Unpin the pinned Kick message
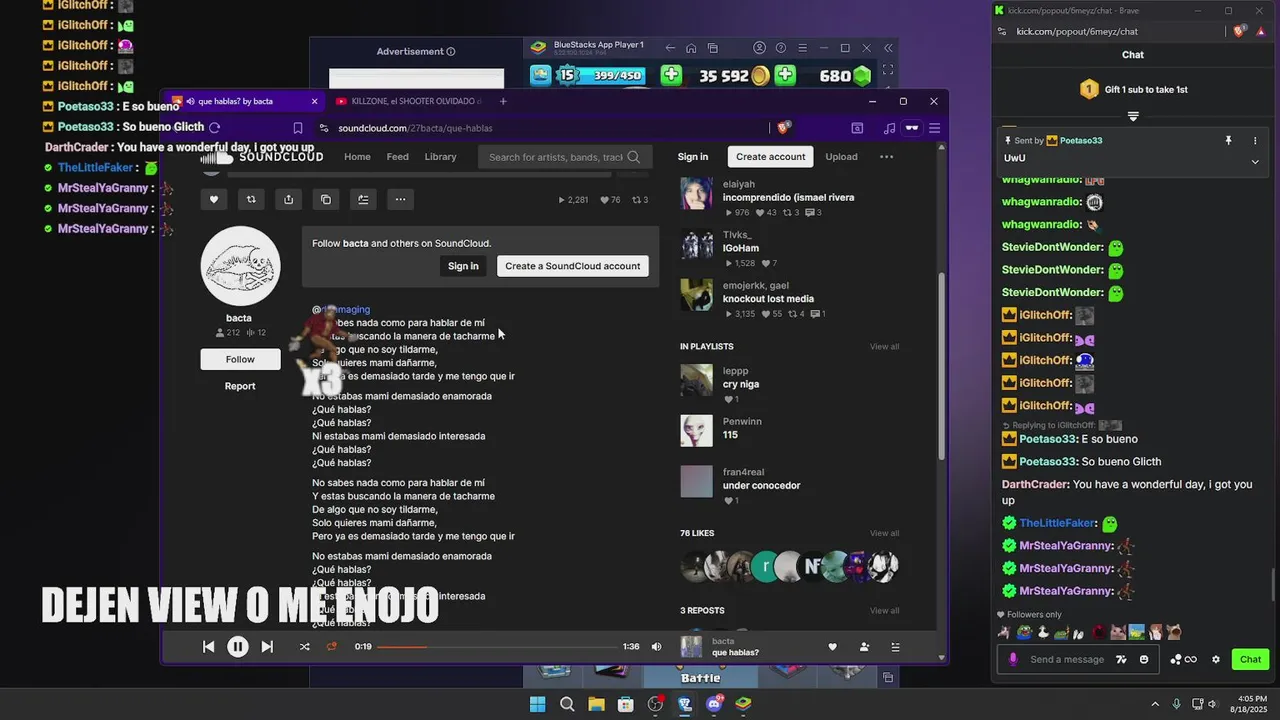Image resolution: width=1280 pixels, height=720 pixels. pos(1229,141)
